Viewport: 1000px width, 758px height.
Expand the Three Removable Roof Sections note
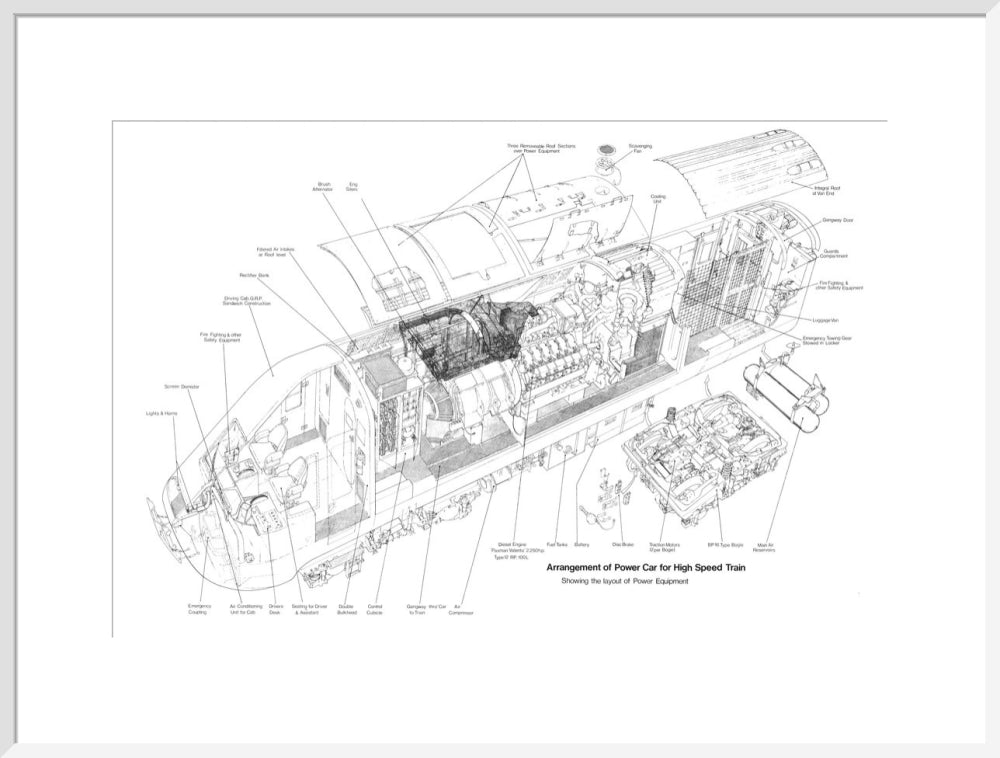pyautogui.click(x=540, y=147)
